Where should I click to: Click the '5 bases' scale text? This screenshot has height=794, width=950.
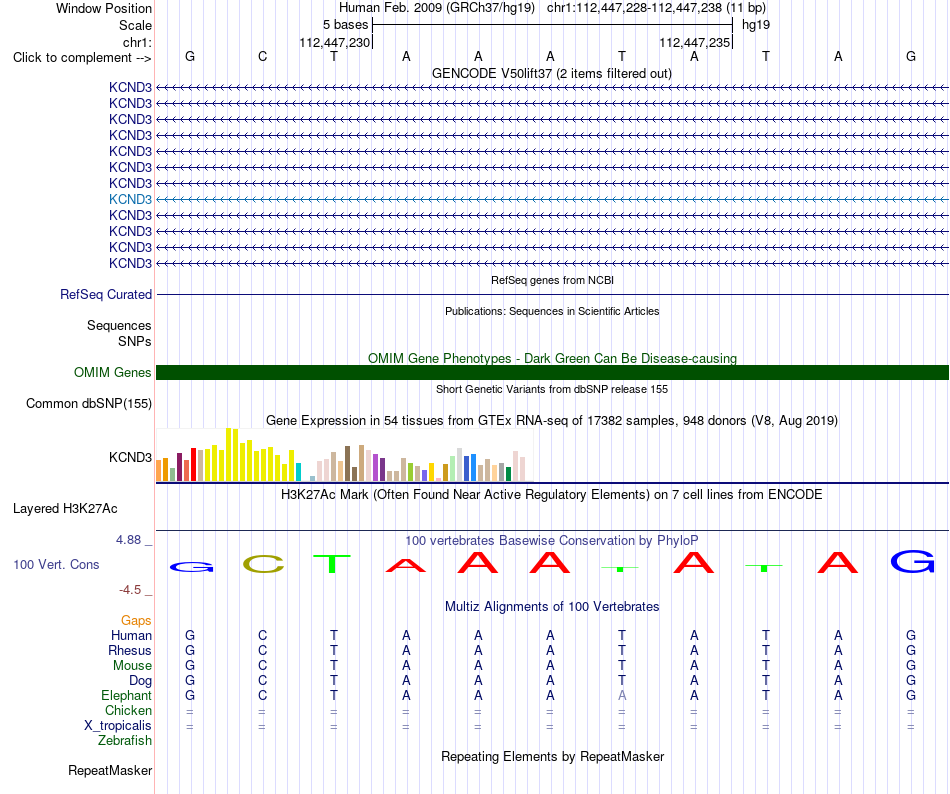tap(345, 25)
